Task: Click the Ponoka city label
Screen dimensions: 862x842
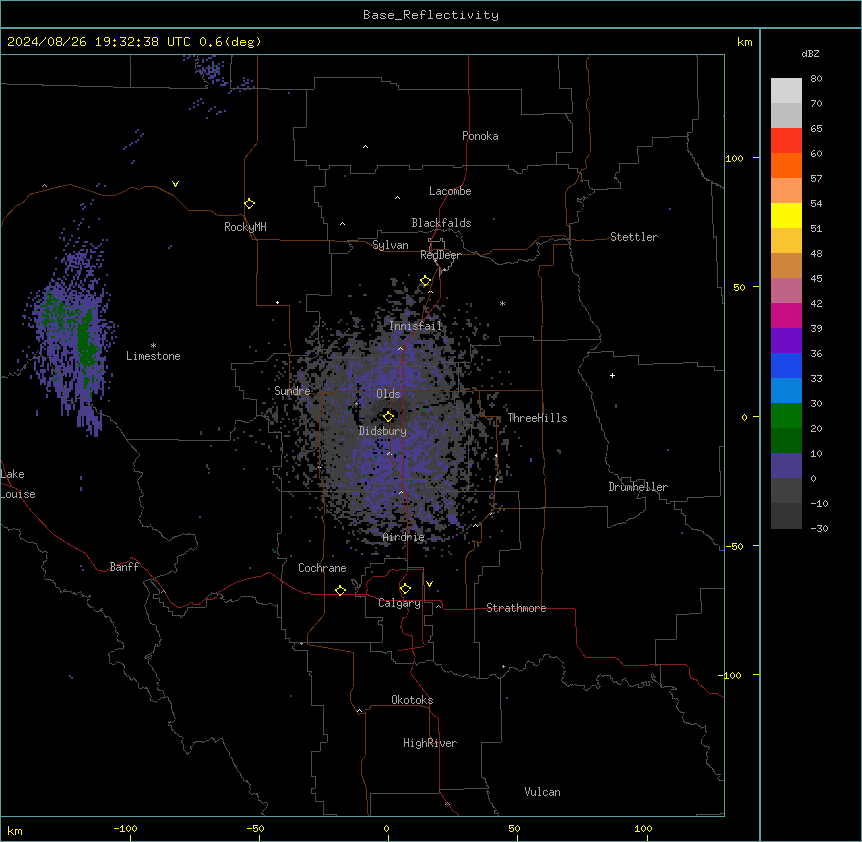Action: point(480,136)
